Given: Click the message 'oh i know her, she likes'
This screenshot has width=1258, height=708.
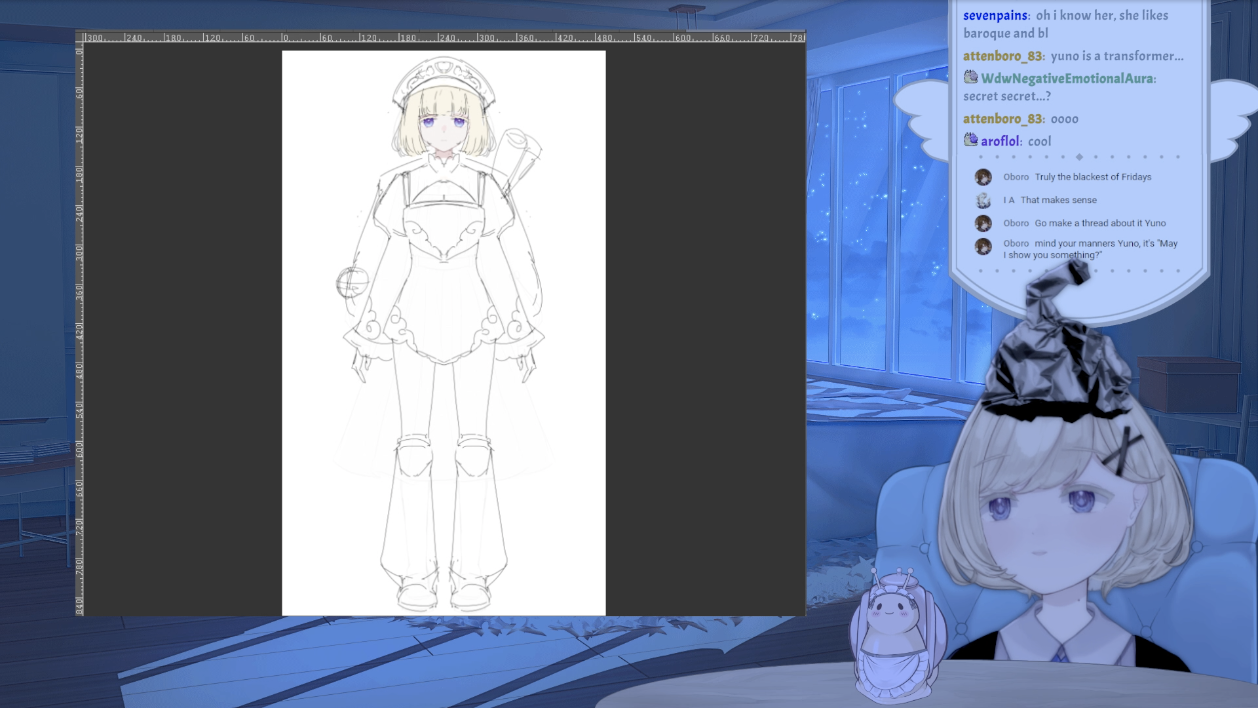Looking at the screenshot, I should 1102,15.
